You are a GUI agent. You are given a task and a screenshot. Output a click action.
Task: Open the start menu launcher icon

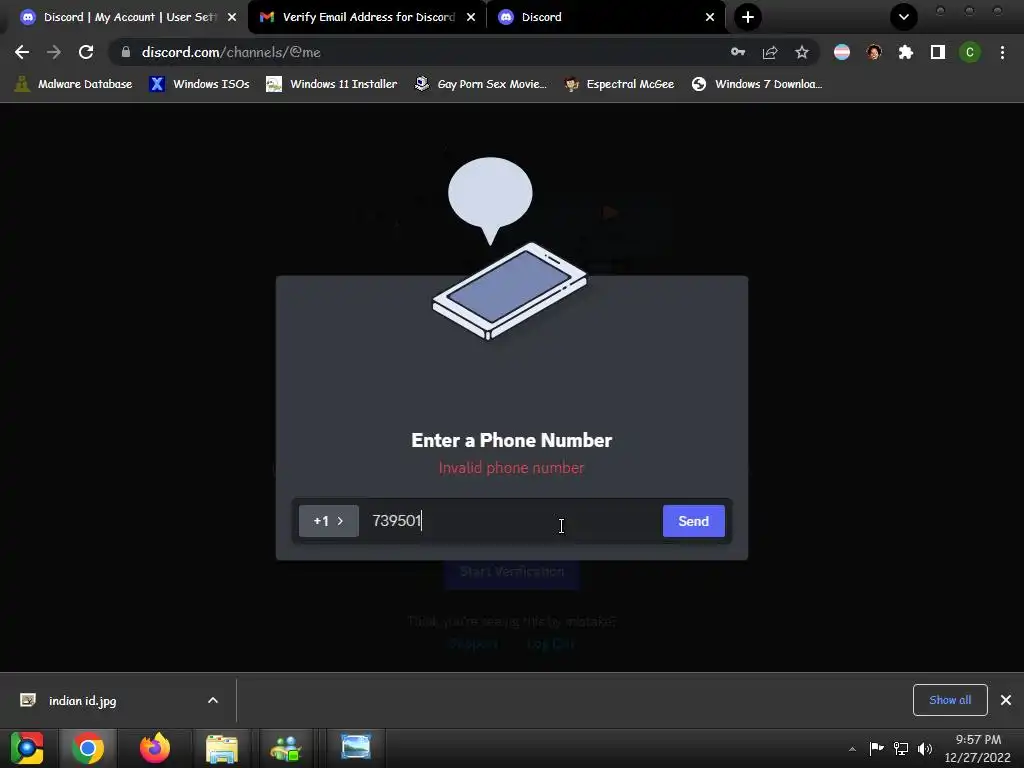pos(27,748)
